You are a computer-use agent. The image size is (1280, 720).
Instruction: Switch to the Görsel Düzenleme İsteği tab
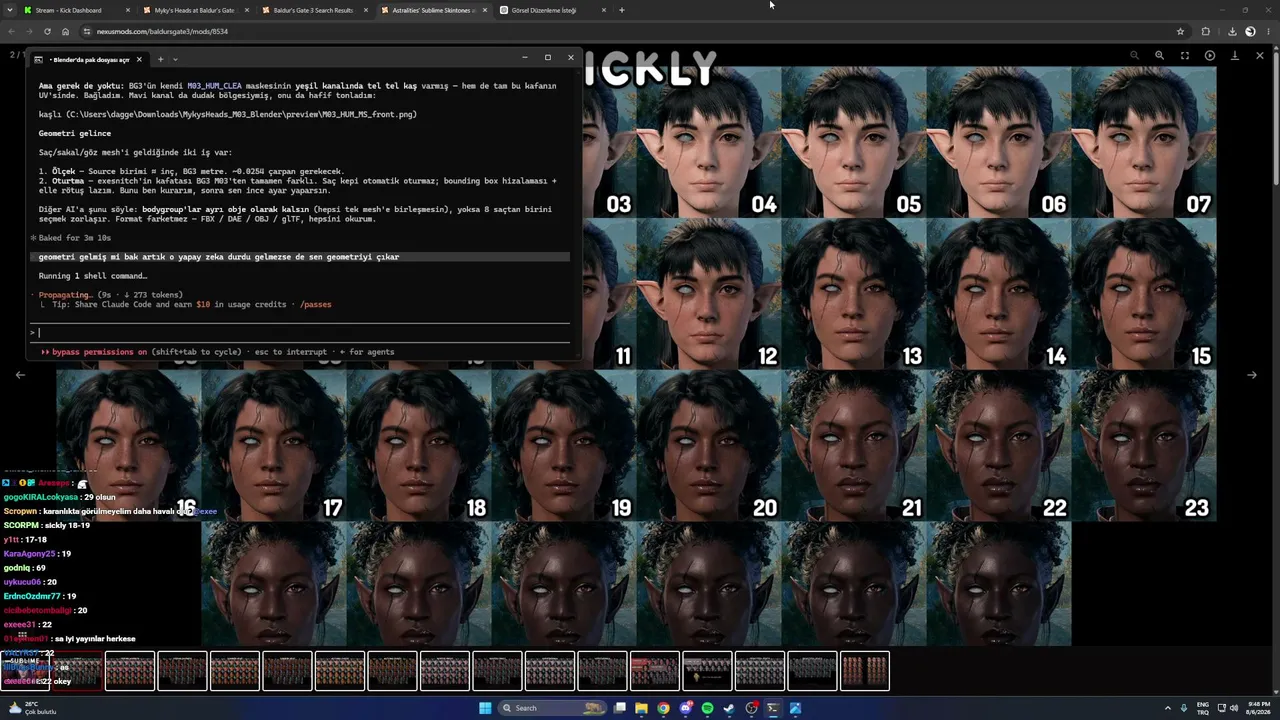point(553,10)
